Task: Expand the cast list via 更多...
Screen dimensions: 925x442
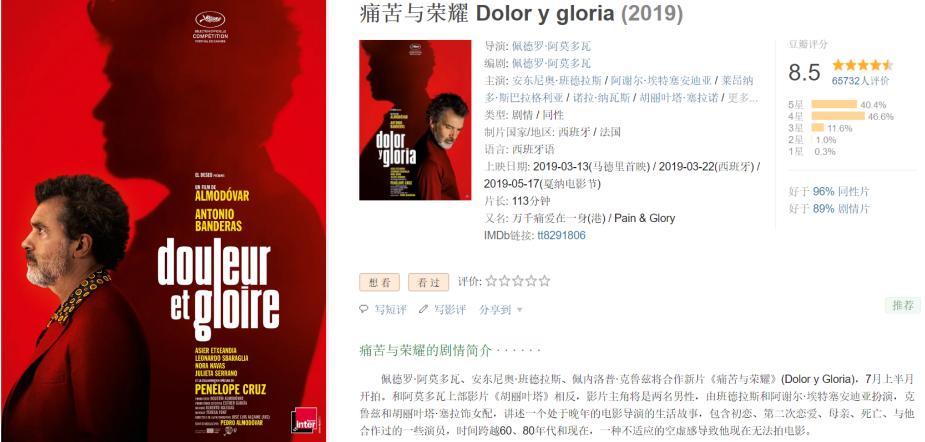Action: 742,97
